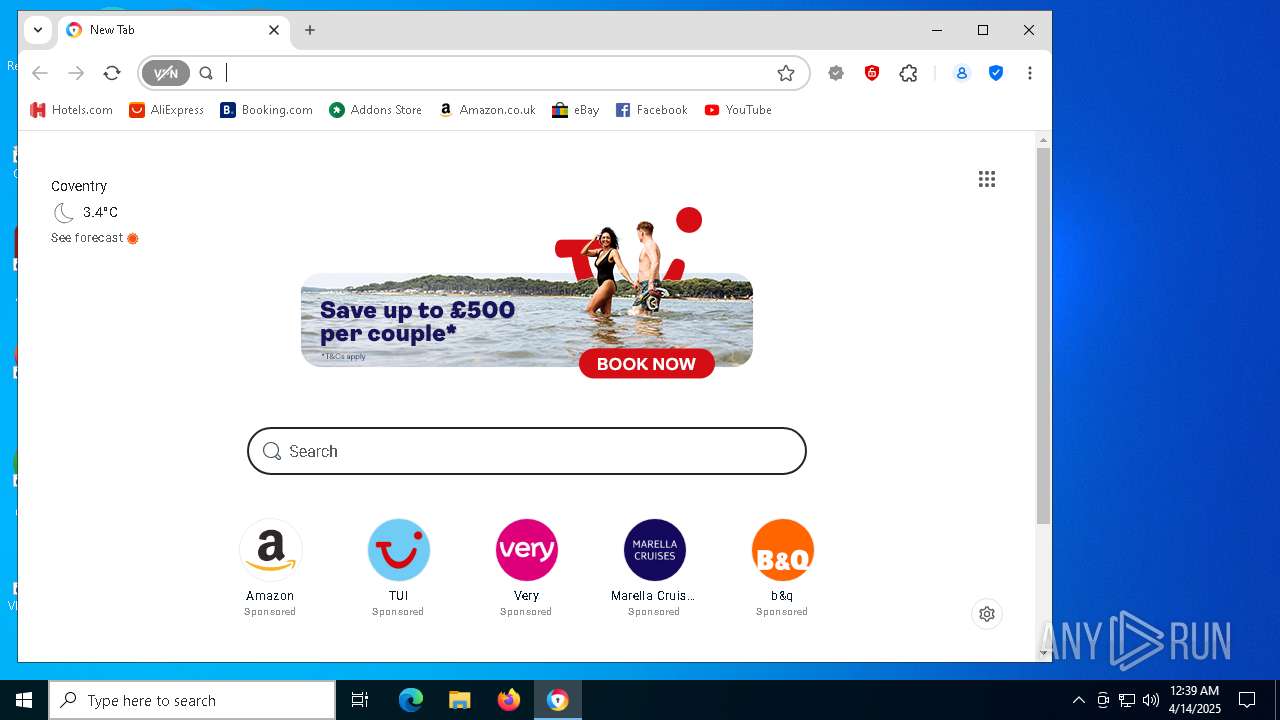Viewport: 1280px width, 720px height.
Task: Open the AliExpress bookmark
Action: tap(166, 110)
